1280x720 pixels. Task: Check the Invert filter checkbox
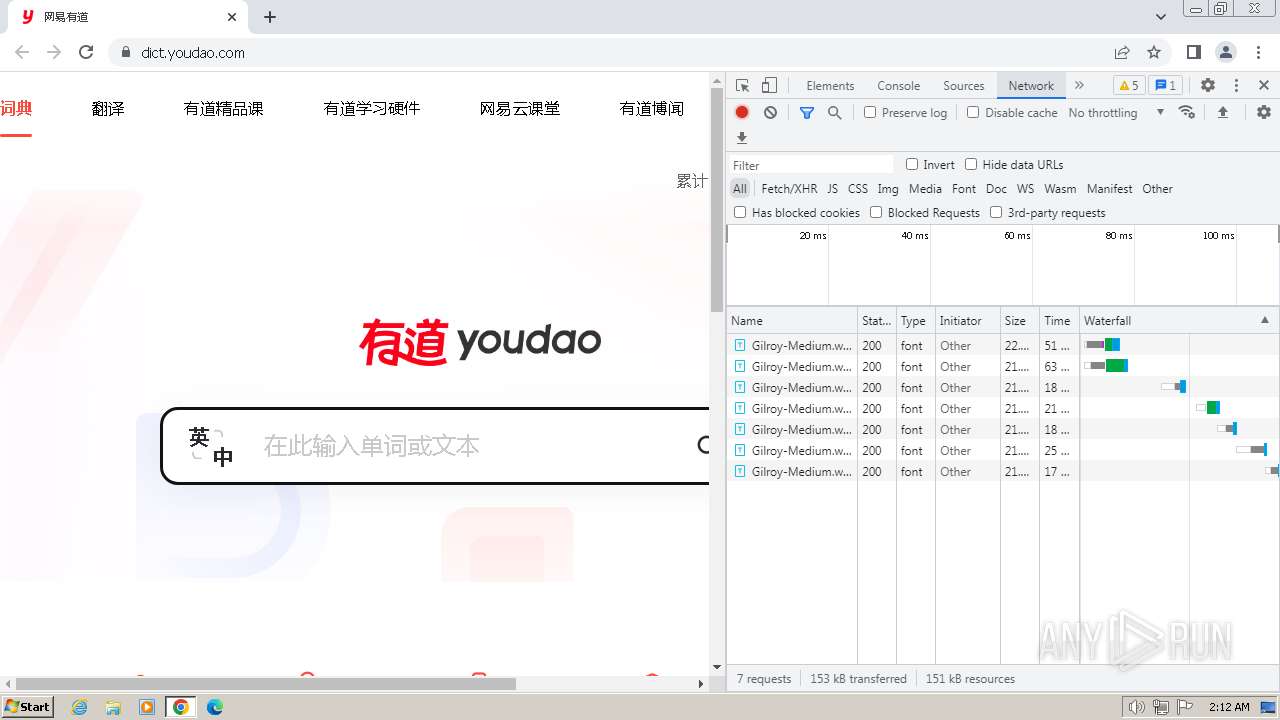click(912, 164)
